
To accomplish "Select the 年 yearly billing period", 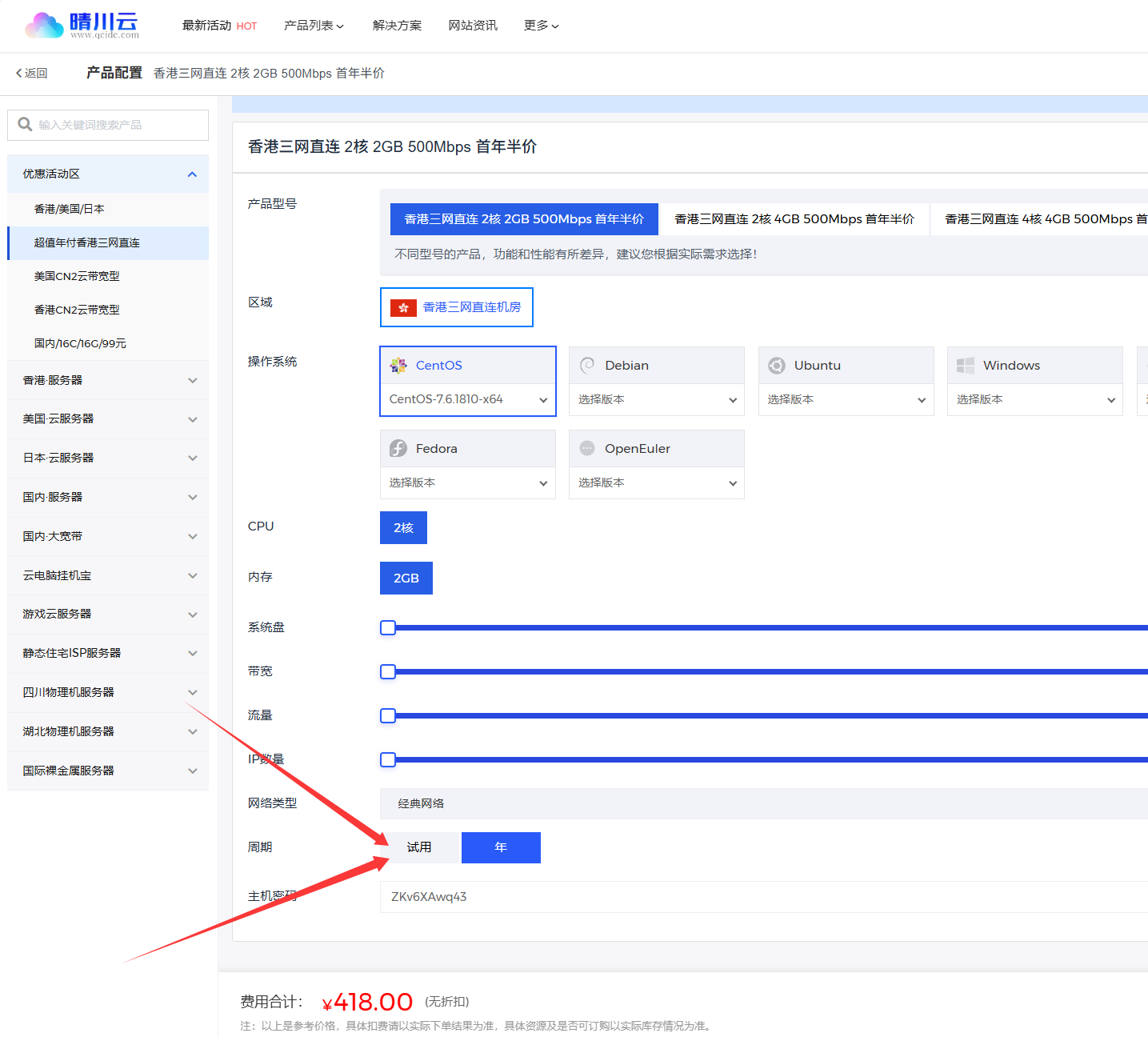I will (501, 847).
